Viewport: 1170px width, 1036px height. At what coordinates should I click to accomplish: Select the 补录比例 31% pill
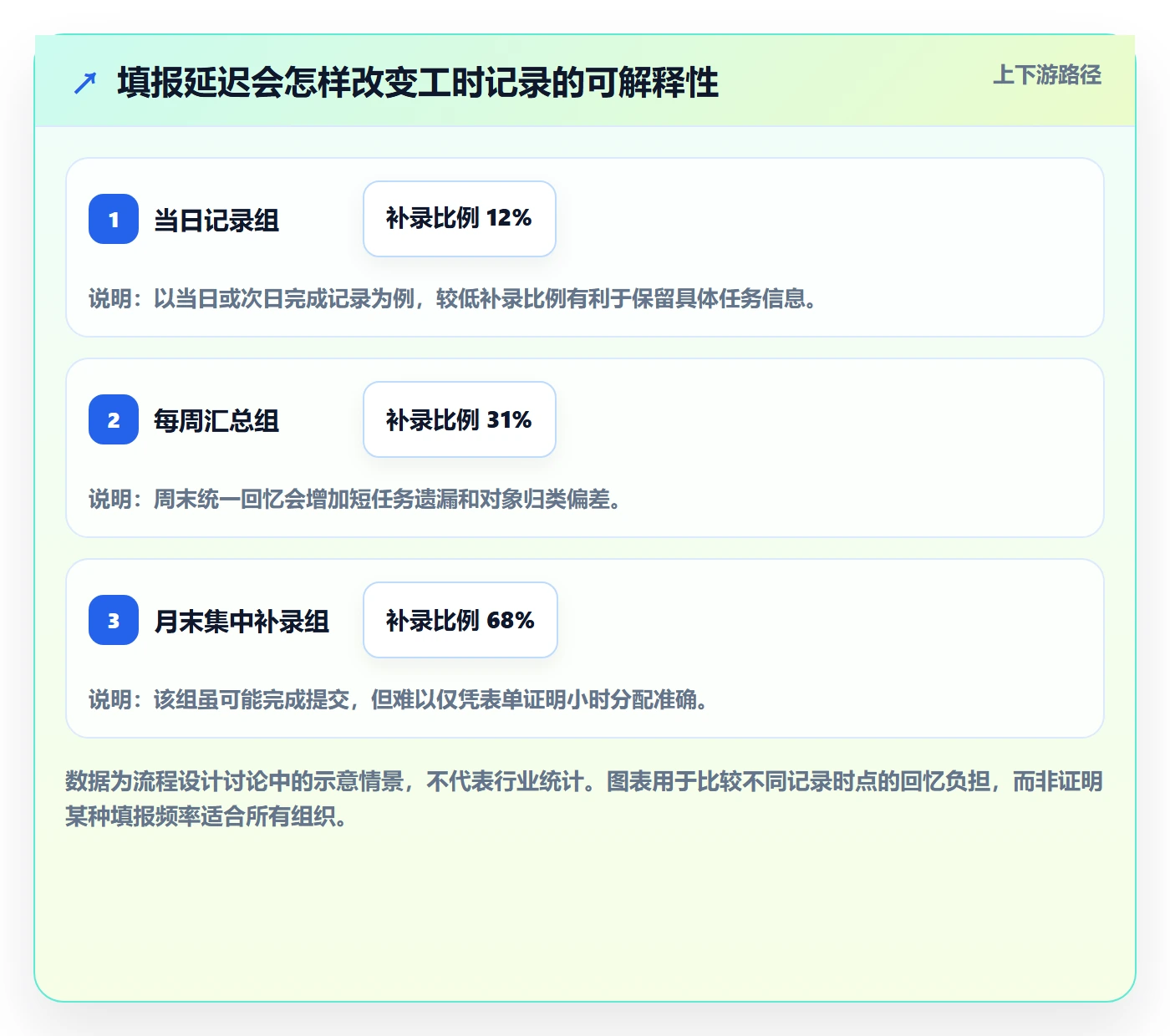460,419
